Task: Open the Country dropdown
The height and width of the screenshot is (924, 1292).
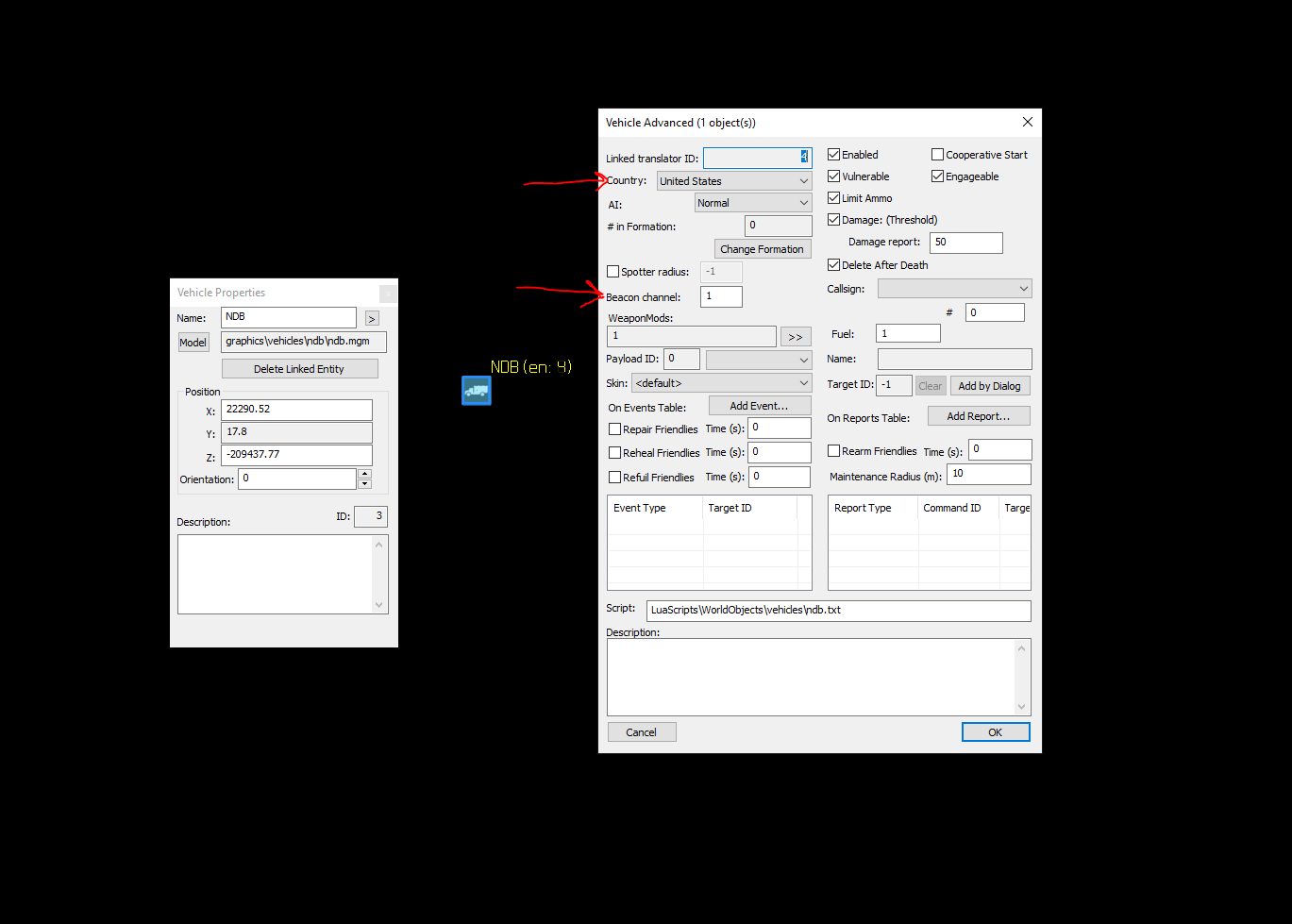Action: (x=734, y=181)
